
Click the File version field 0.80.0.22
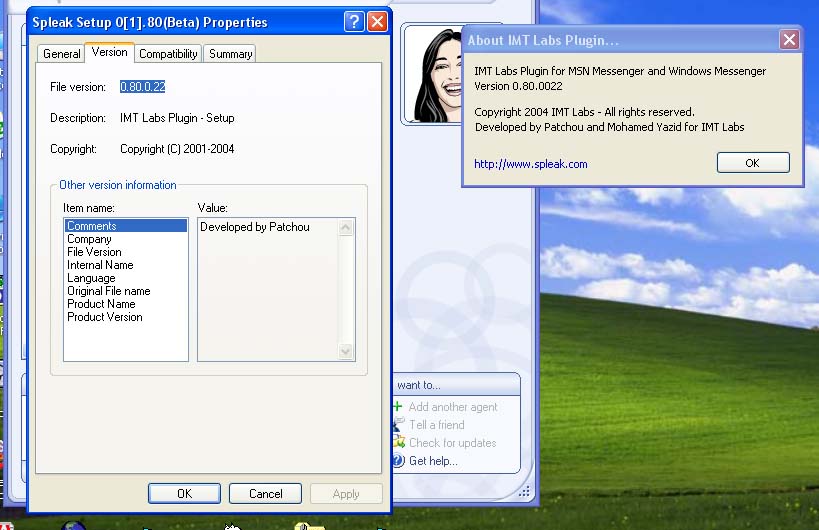[x=143, y=87]
